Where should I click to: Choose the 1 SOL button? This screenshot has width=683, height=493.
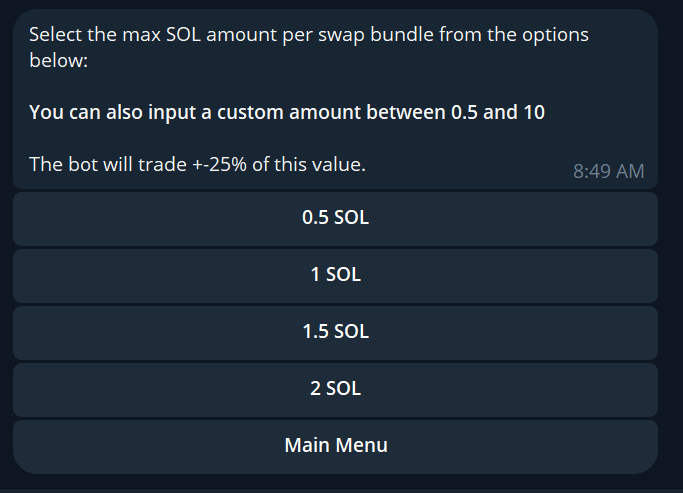[x=335, y=275]
